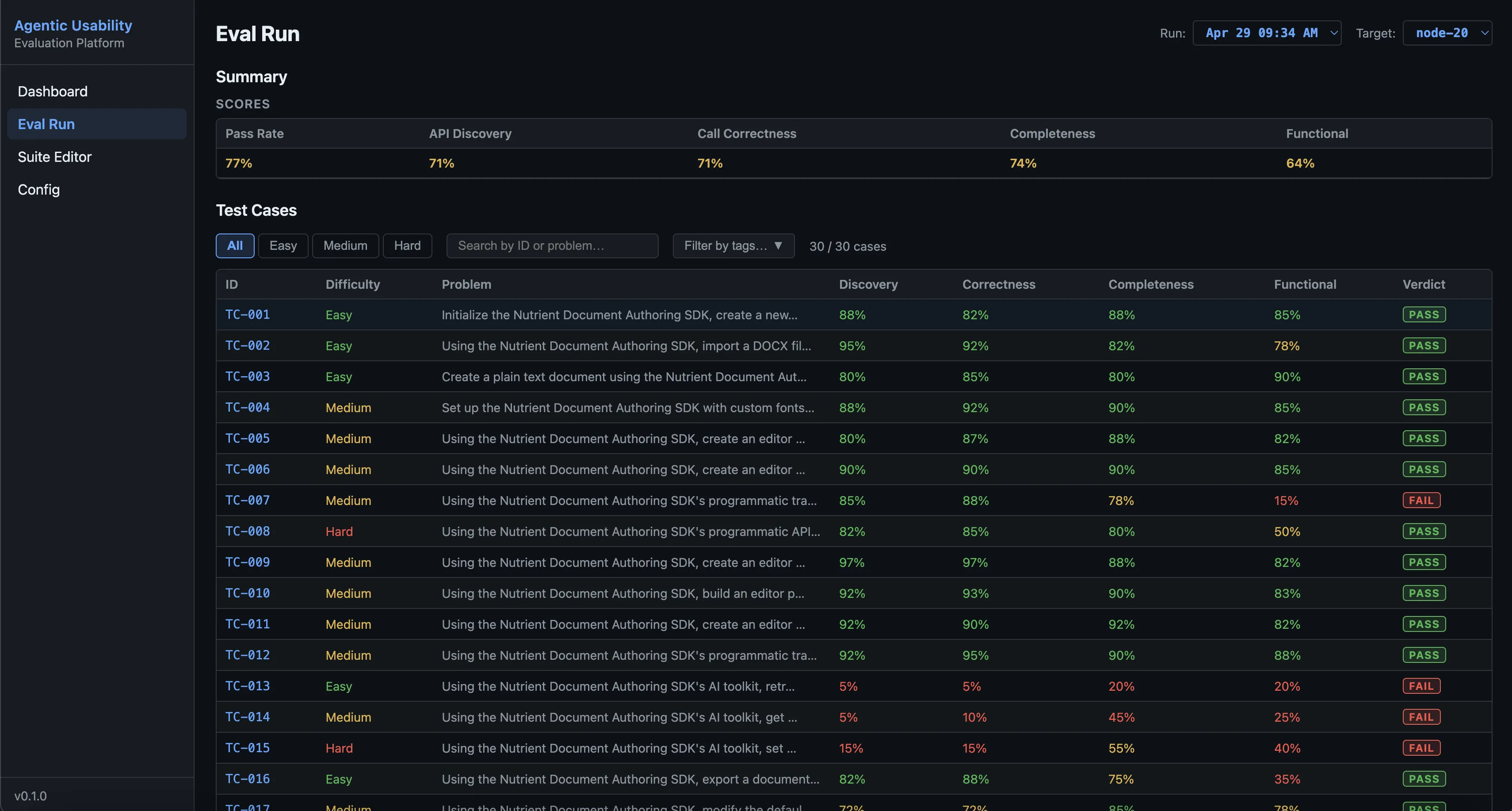The width and height of the screenshot is (1512, 811).
Task: Open test case TC-002
Action: (248, 345)
